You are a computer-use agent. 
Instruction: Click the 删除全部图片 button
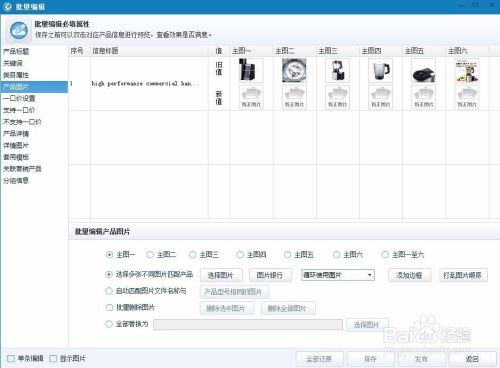click(288, 308)
